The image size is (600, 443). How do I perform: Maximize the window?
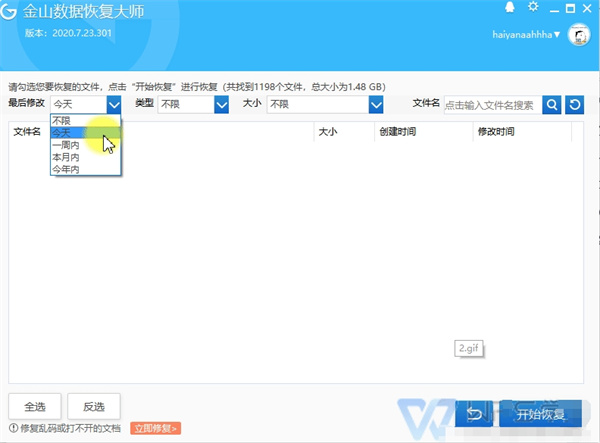[x=570, y=8]
